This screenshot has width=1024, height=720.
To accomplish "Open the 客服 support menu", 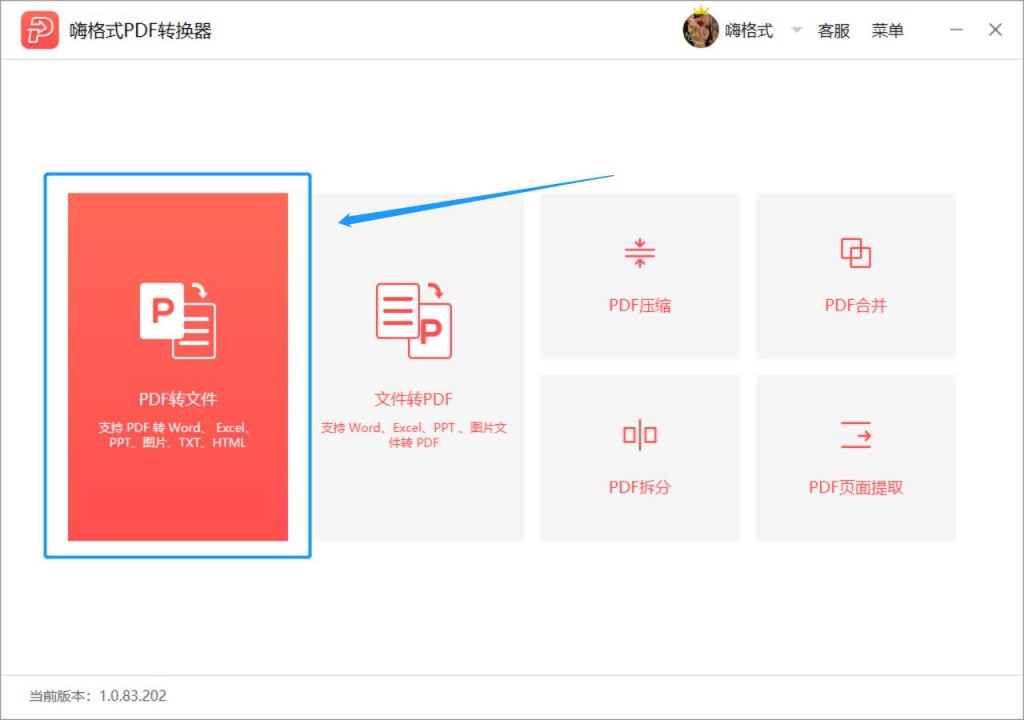I will pyautogui.click(x=833, y=31).
